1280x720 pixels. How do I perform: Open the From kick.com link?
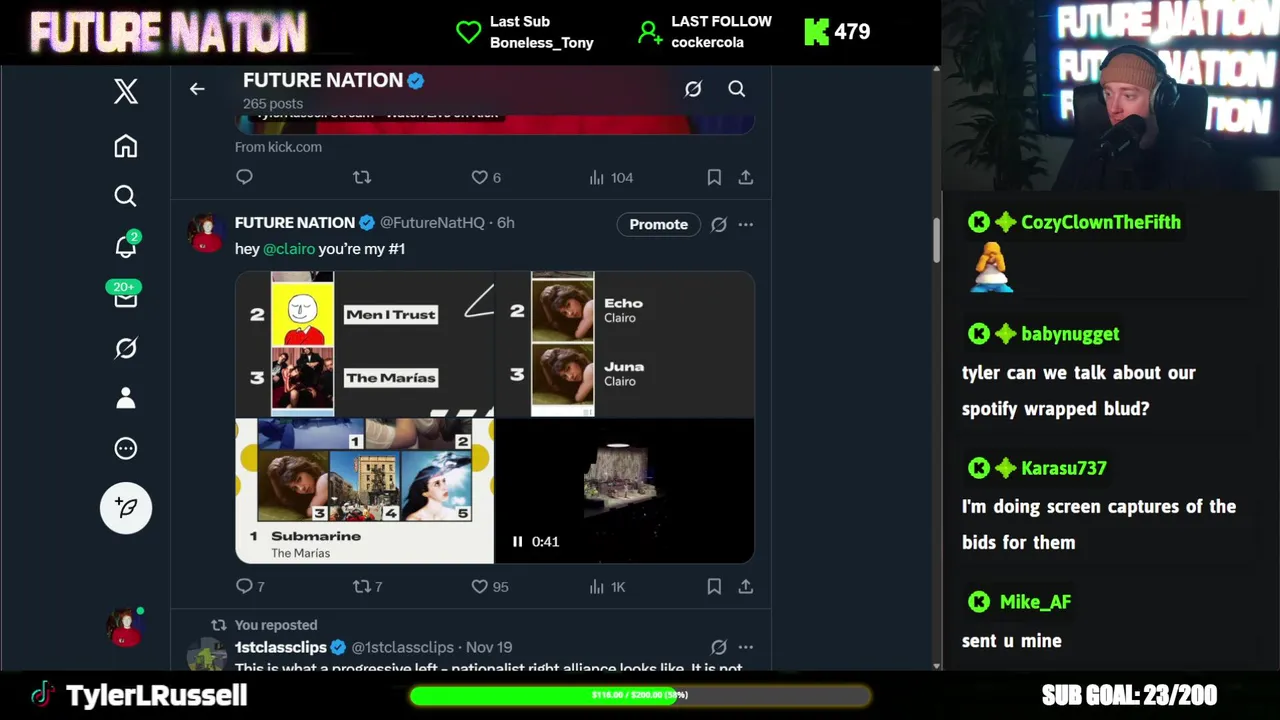click(x=278, y=147)
